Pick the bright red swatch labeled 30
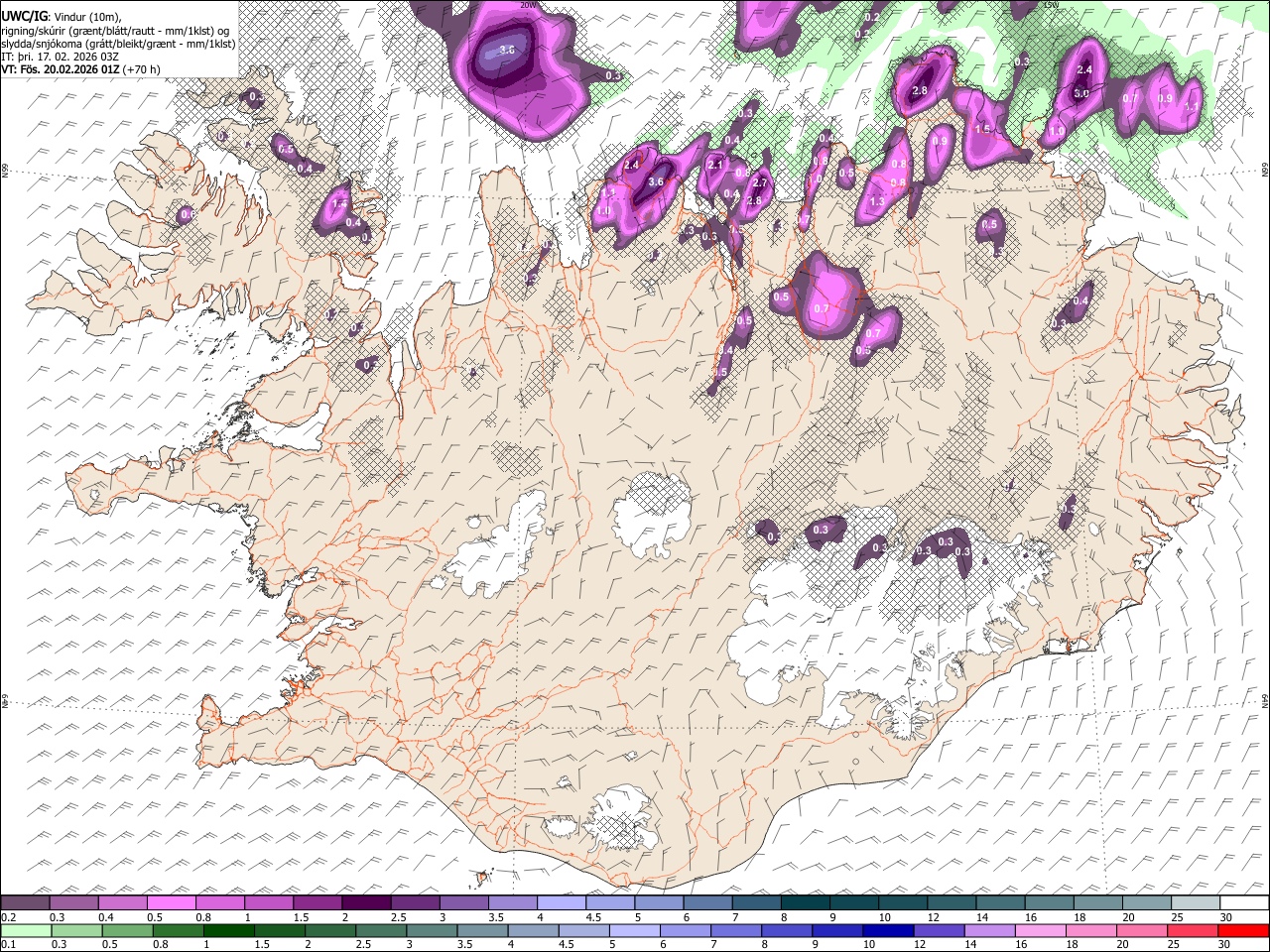This screenshot has width=1270, height=952. (x=1243, y=930)
